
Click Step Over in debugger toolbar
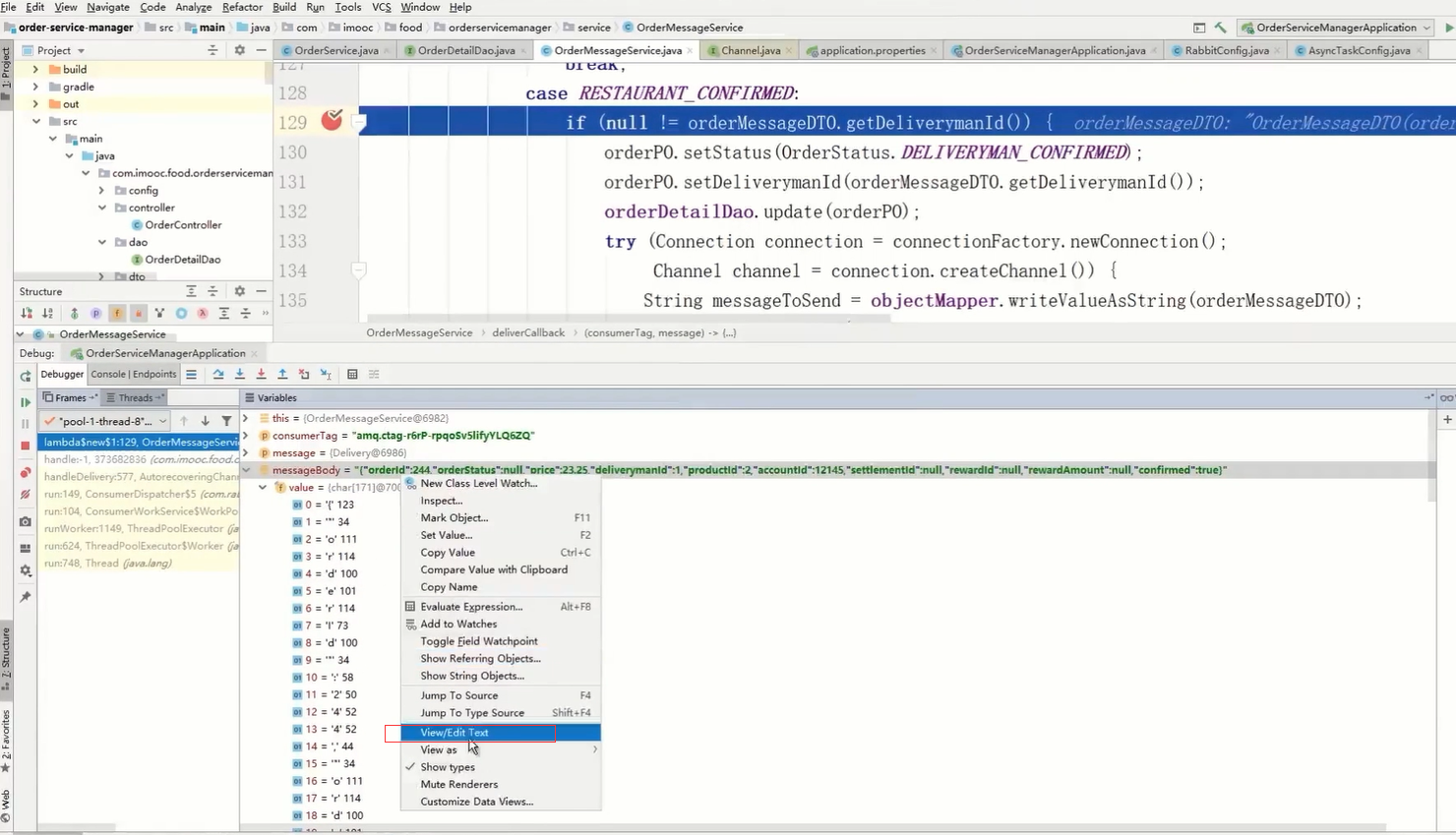(218, 375)
